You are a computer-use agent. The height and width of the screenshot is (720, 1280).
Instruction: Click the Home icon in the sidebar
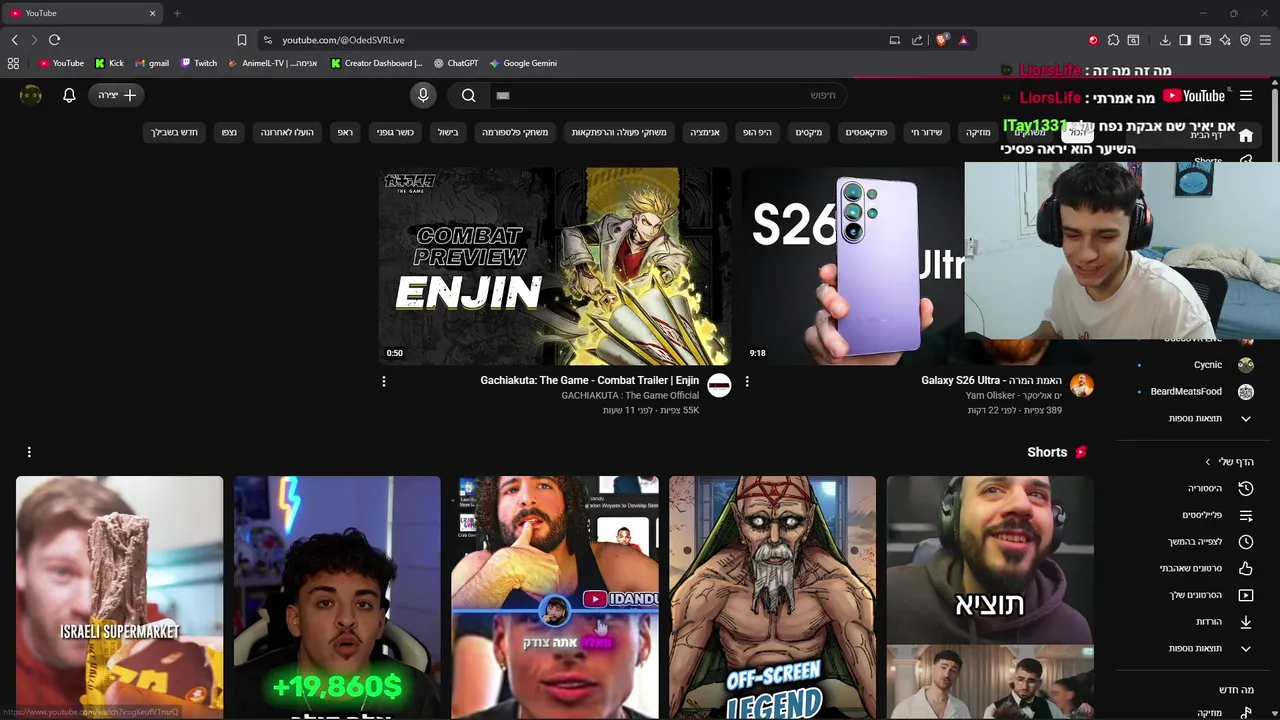tap(1246, 135)
